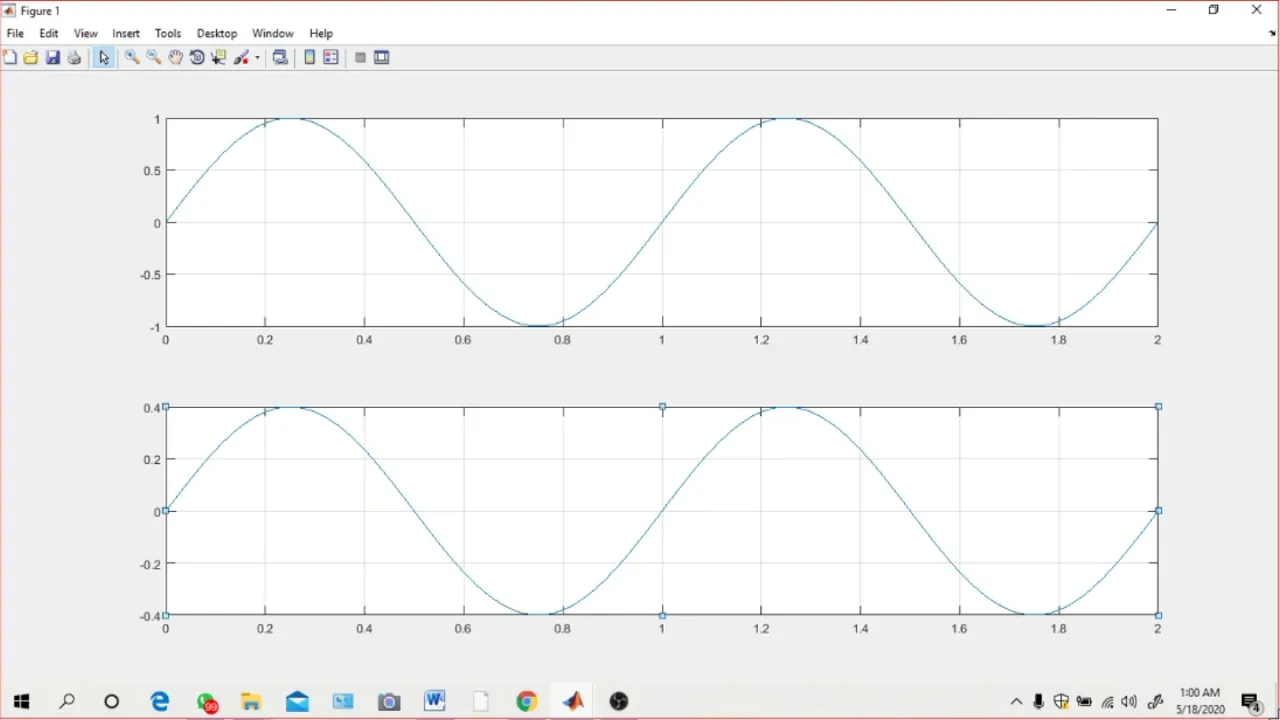Click bottom-left selection handle of lower axes
The height and width of the screenshot is (720, 1280).
pyautogui.click(x=166, y=615)
